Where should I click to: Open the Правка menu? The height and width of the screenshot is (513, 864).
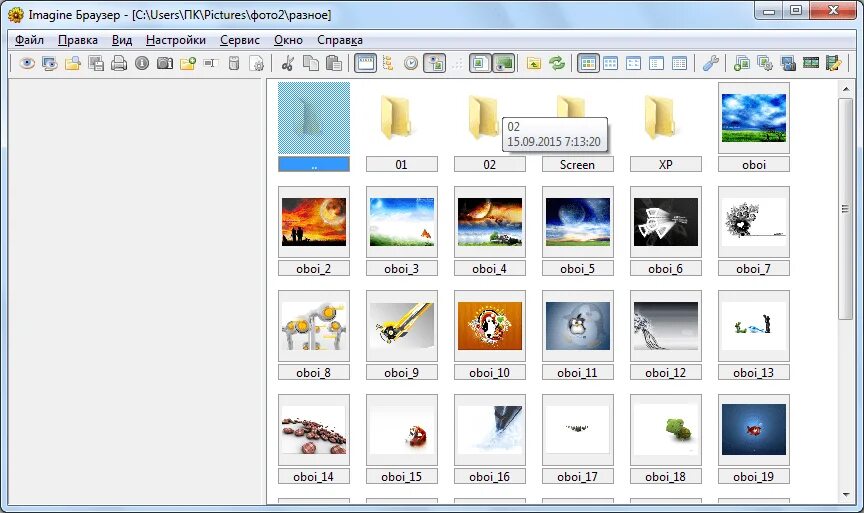(78, 40)
